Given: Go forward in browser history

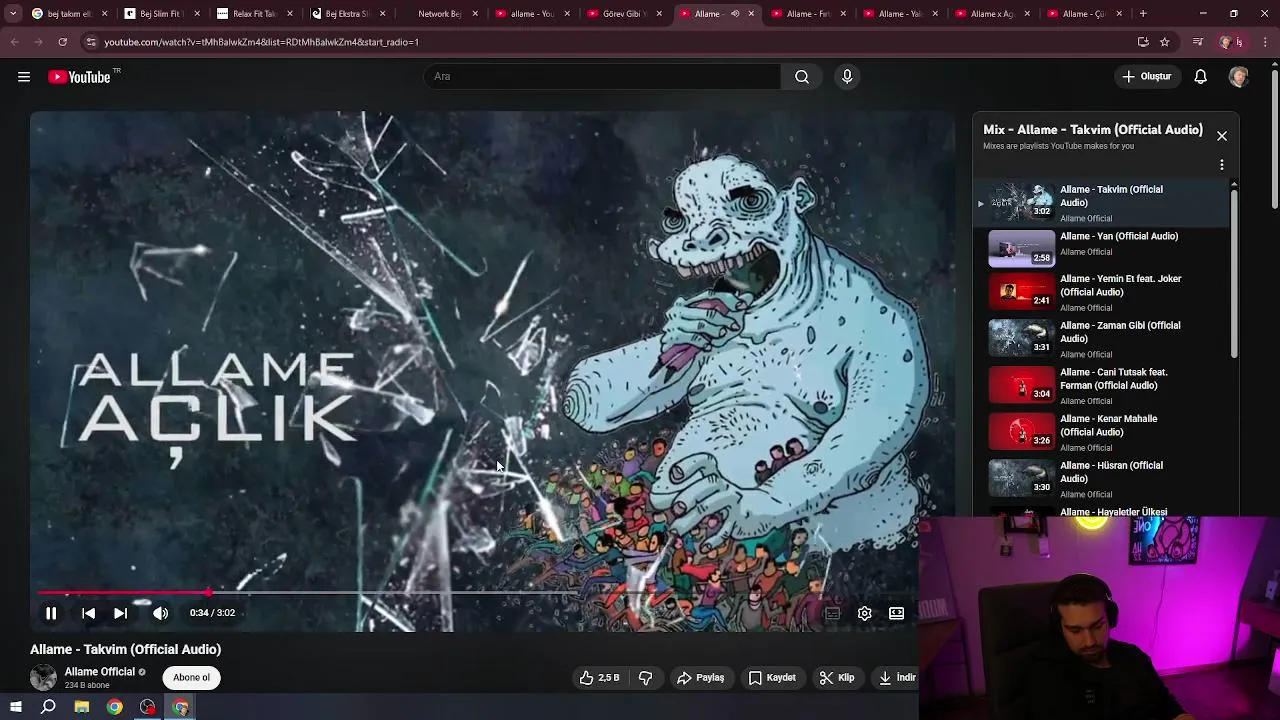Looking at the screenshot, I should pyautogui.click(x=39, y=42).
